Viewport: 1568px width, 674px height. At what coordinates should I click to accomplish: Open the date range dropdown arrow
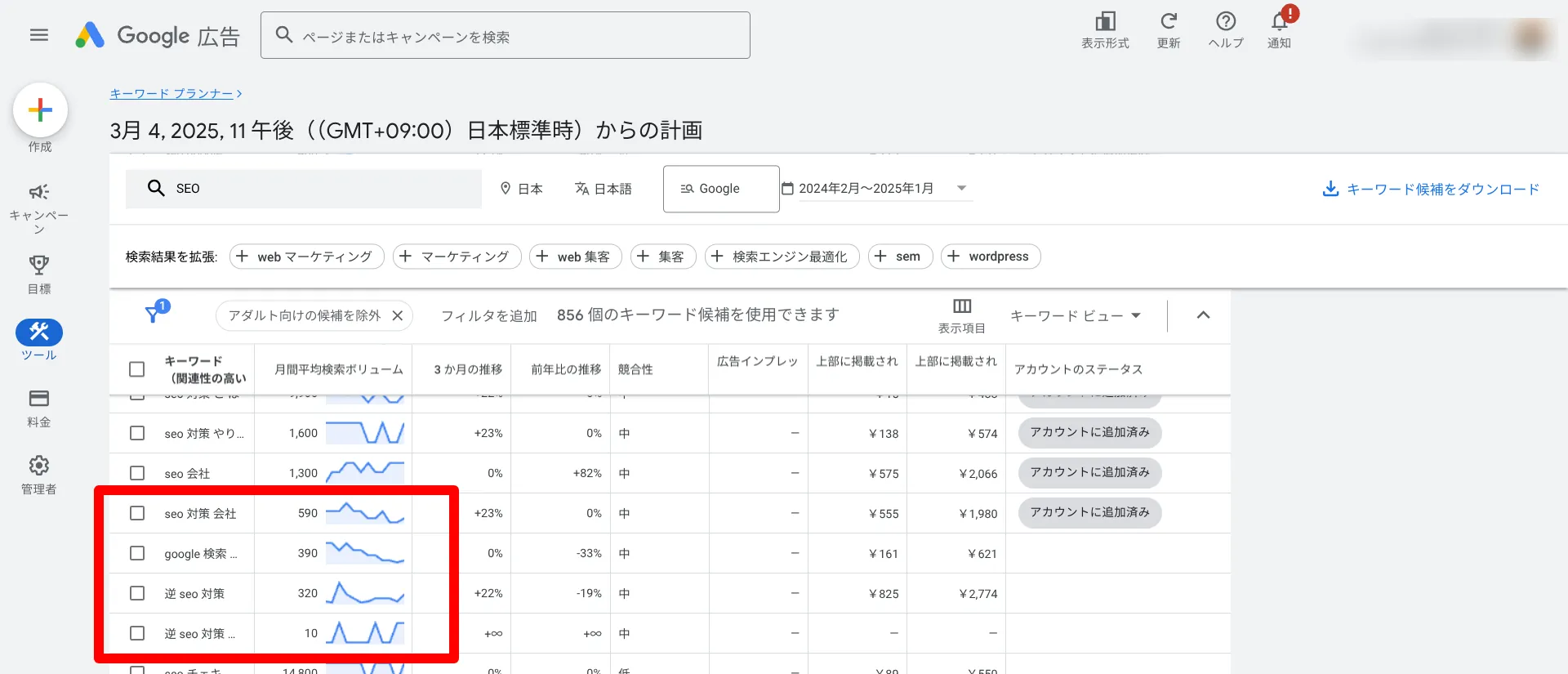pyautogui.click(x=961, y=189)
